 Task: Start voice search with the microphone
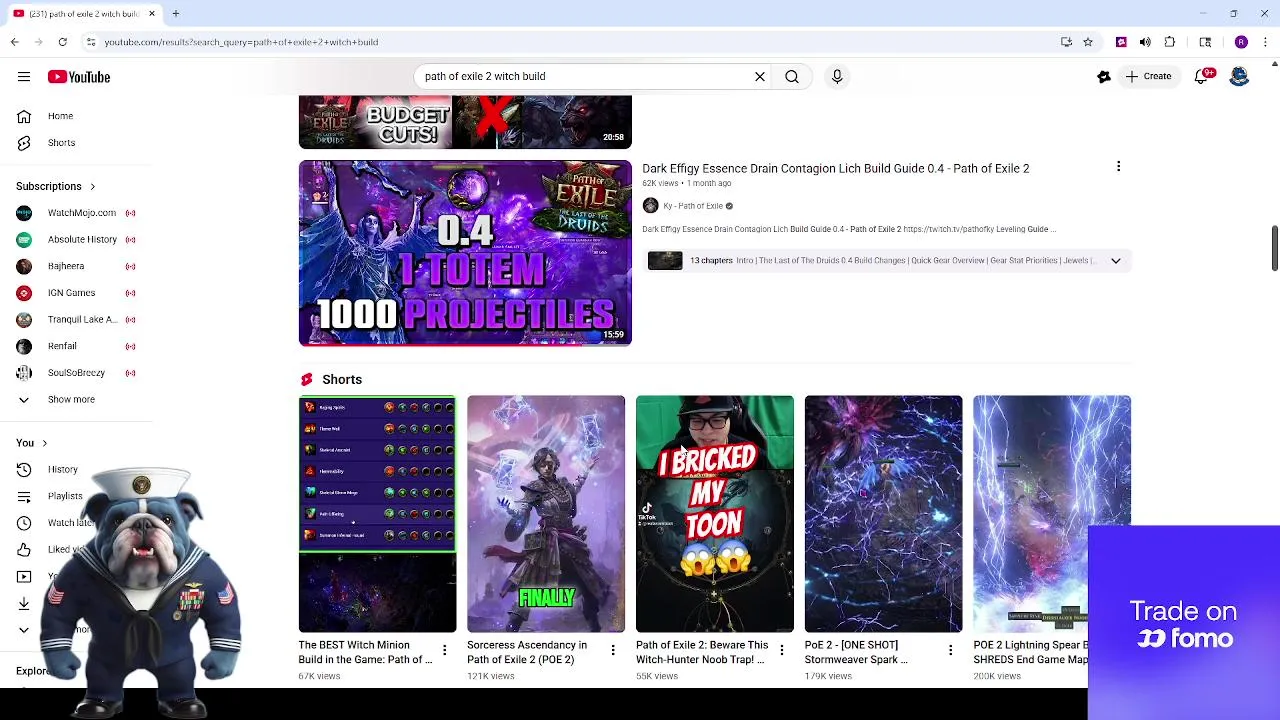pyautogui.click(x=837, y=76)
